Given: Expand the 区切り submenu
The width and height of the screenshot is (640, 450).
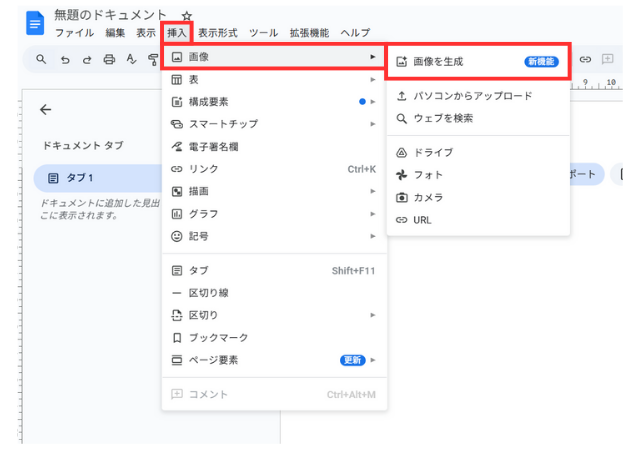Looking at the screenshot, I should click(x=273, y=315).
